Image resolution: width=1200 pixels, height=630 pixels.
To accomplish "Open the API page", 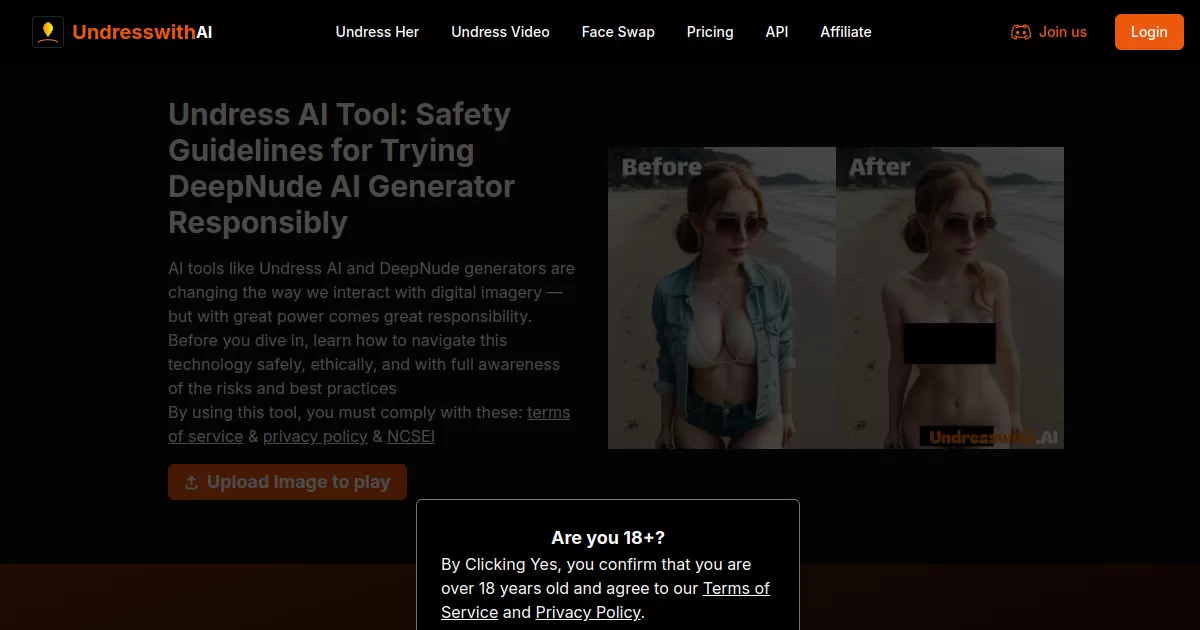I will 777,32.
